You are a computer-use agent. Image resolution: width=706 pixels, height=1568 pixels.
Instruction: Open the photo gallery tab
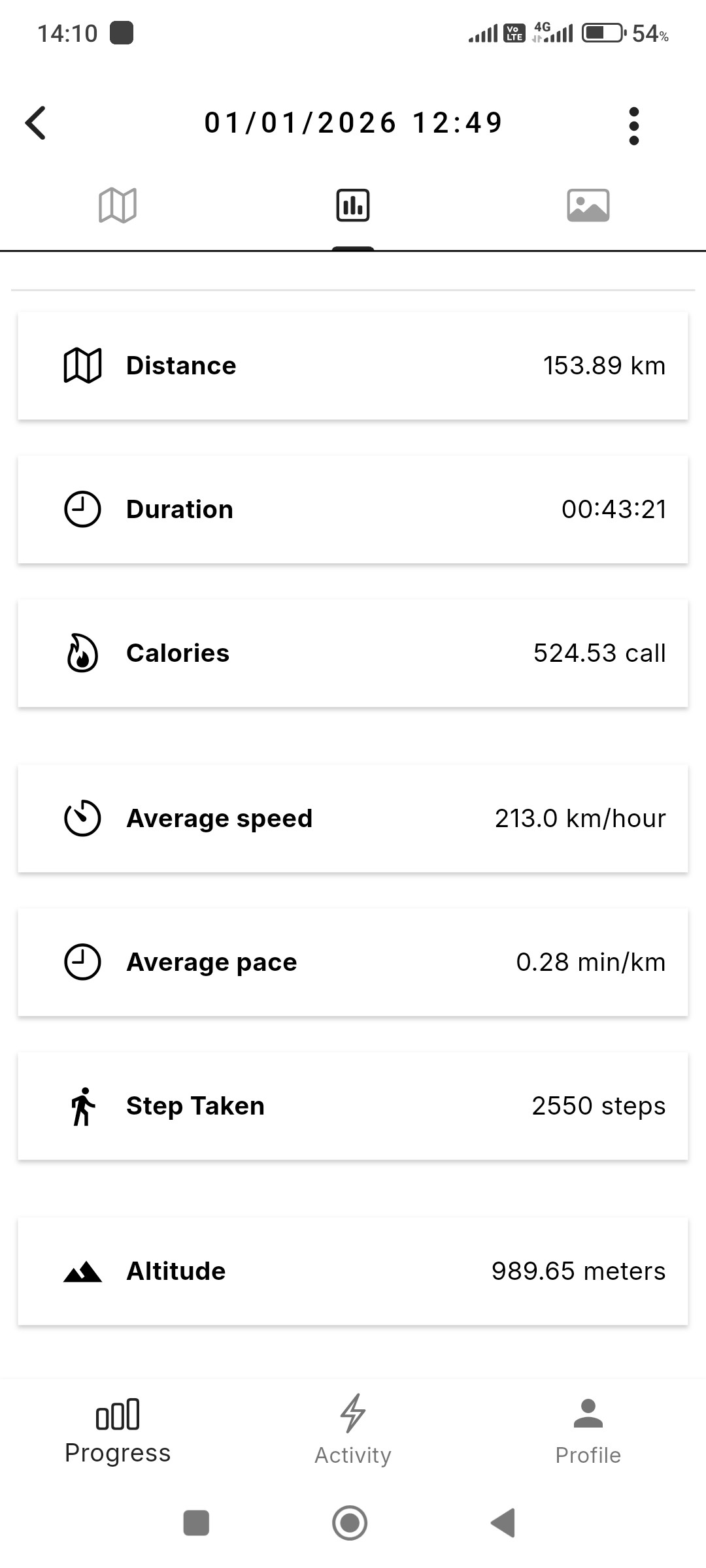[588, 206]
